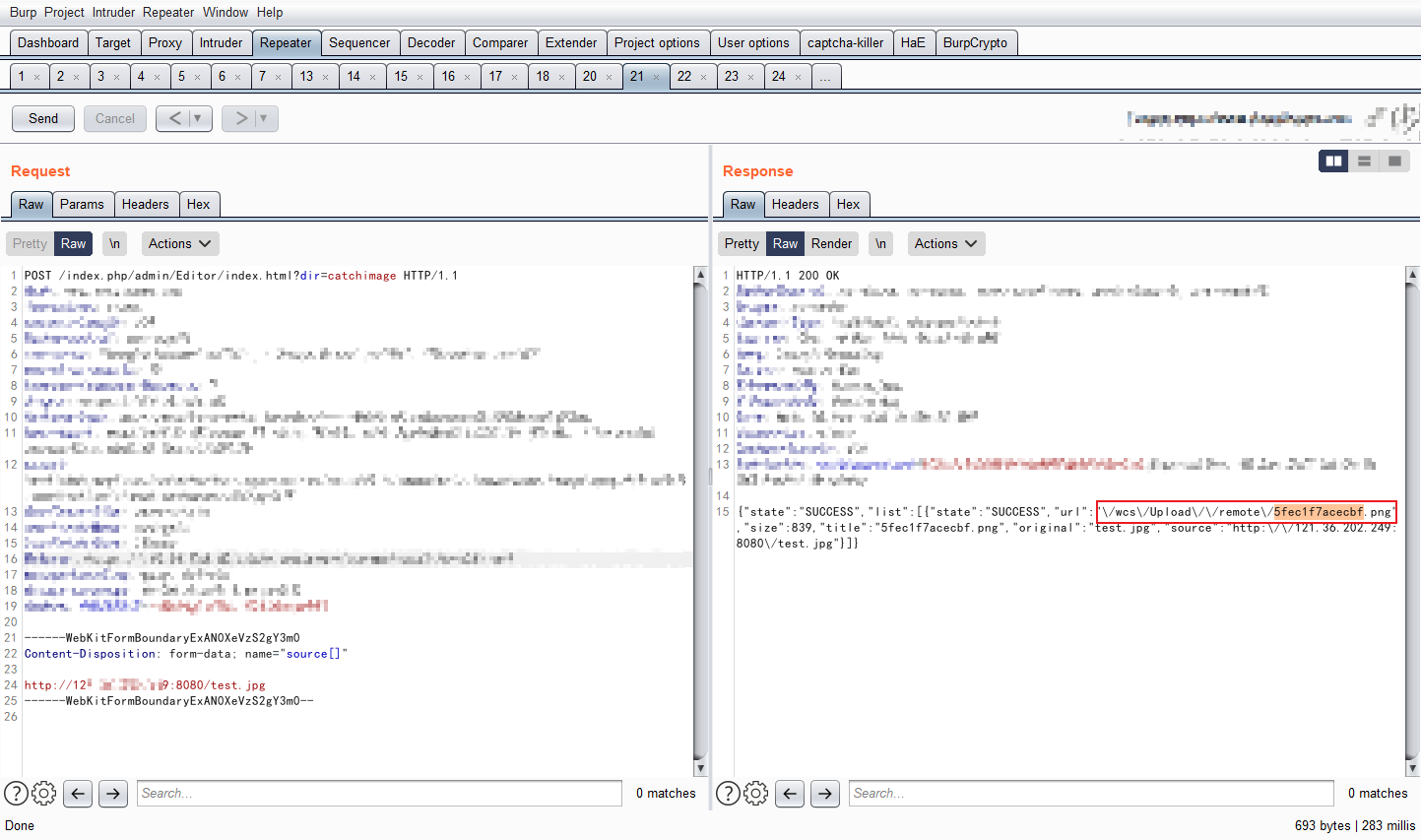Go to previous match in Request search
The height and width of the screenshot is (840, 1421).
point(79,793)
